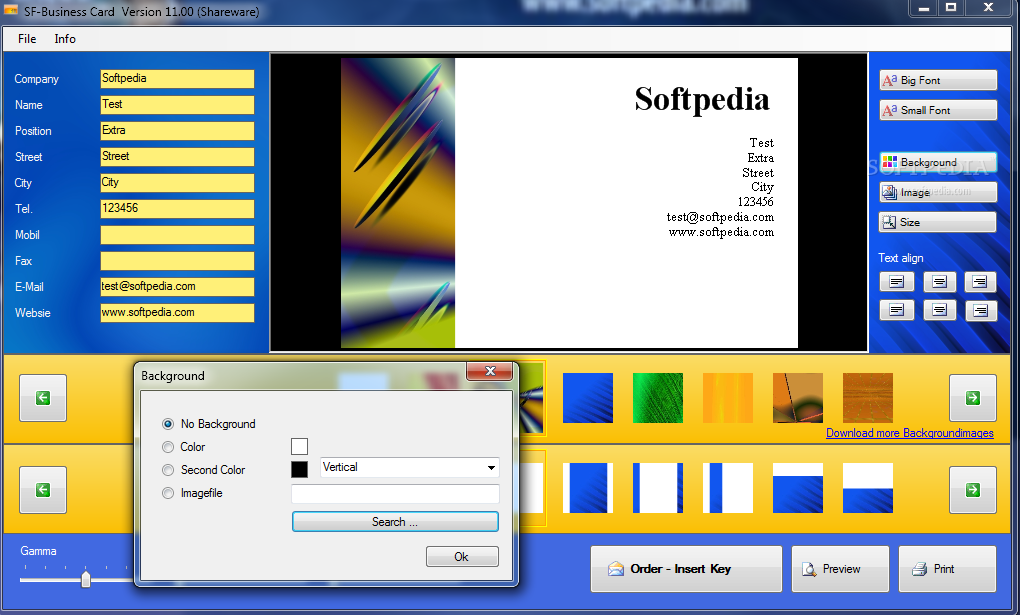Click previous arrow on background images row

coord(43,398)
